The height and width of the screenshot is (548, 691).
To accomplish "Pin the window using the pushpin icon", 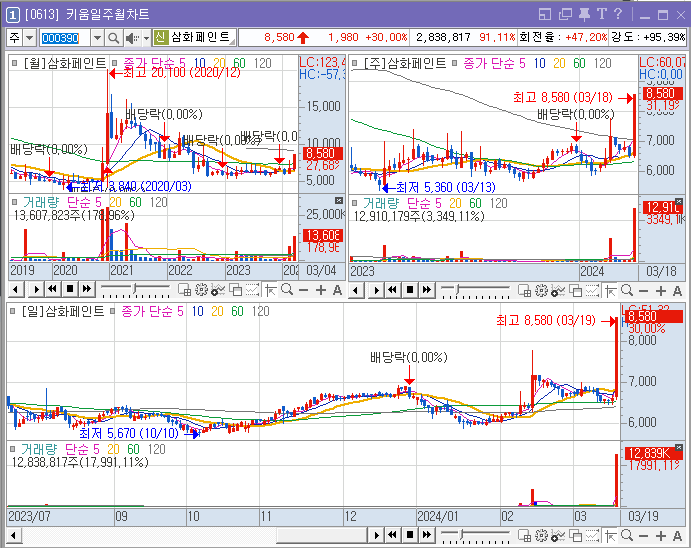I will coord(584,15).
